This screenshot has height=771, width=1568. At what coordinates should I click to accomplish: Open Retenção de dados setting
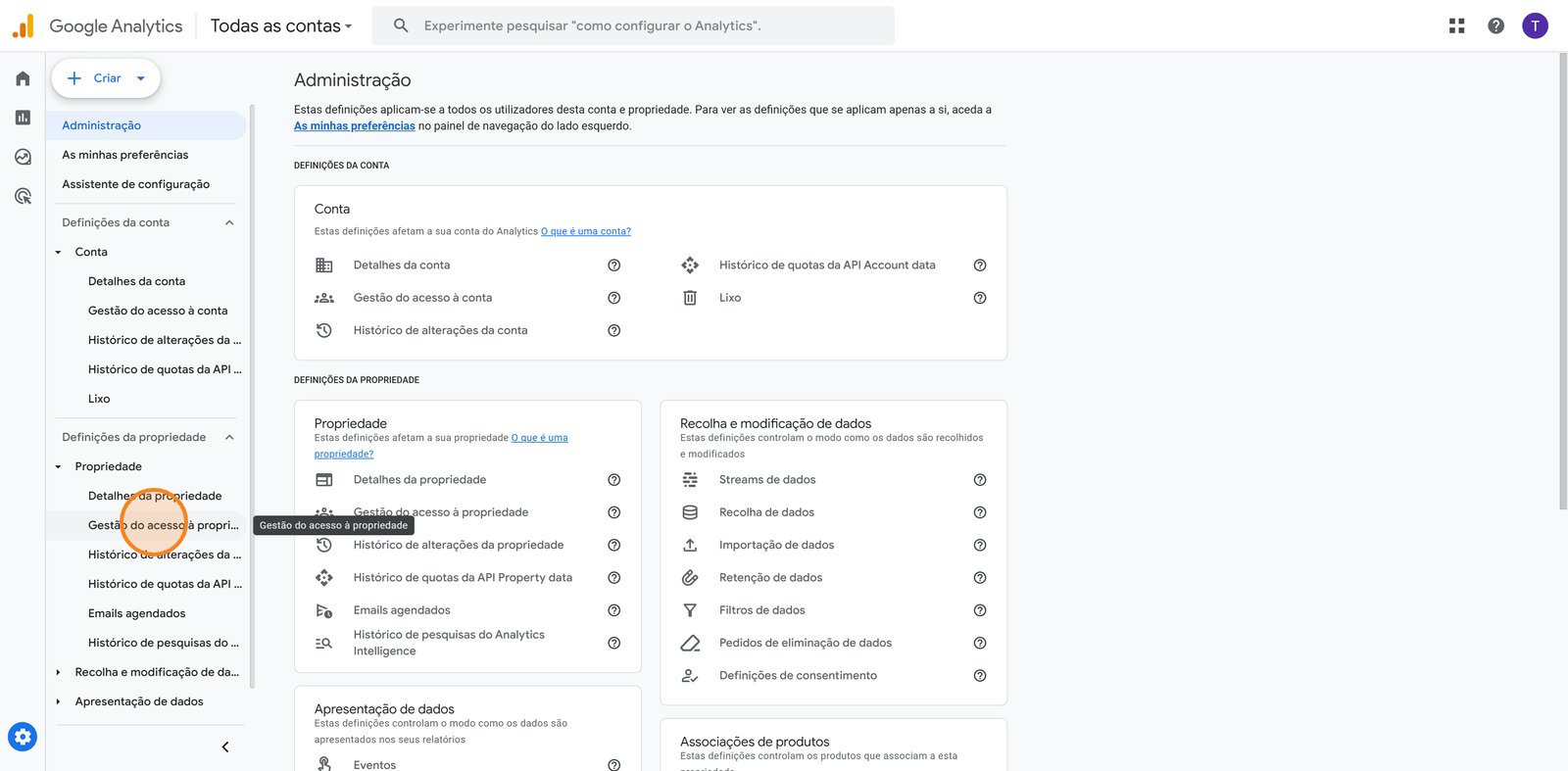click(770, 578)
